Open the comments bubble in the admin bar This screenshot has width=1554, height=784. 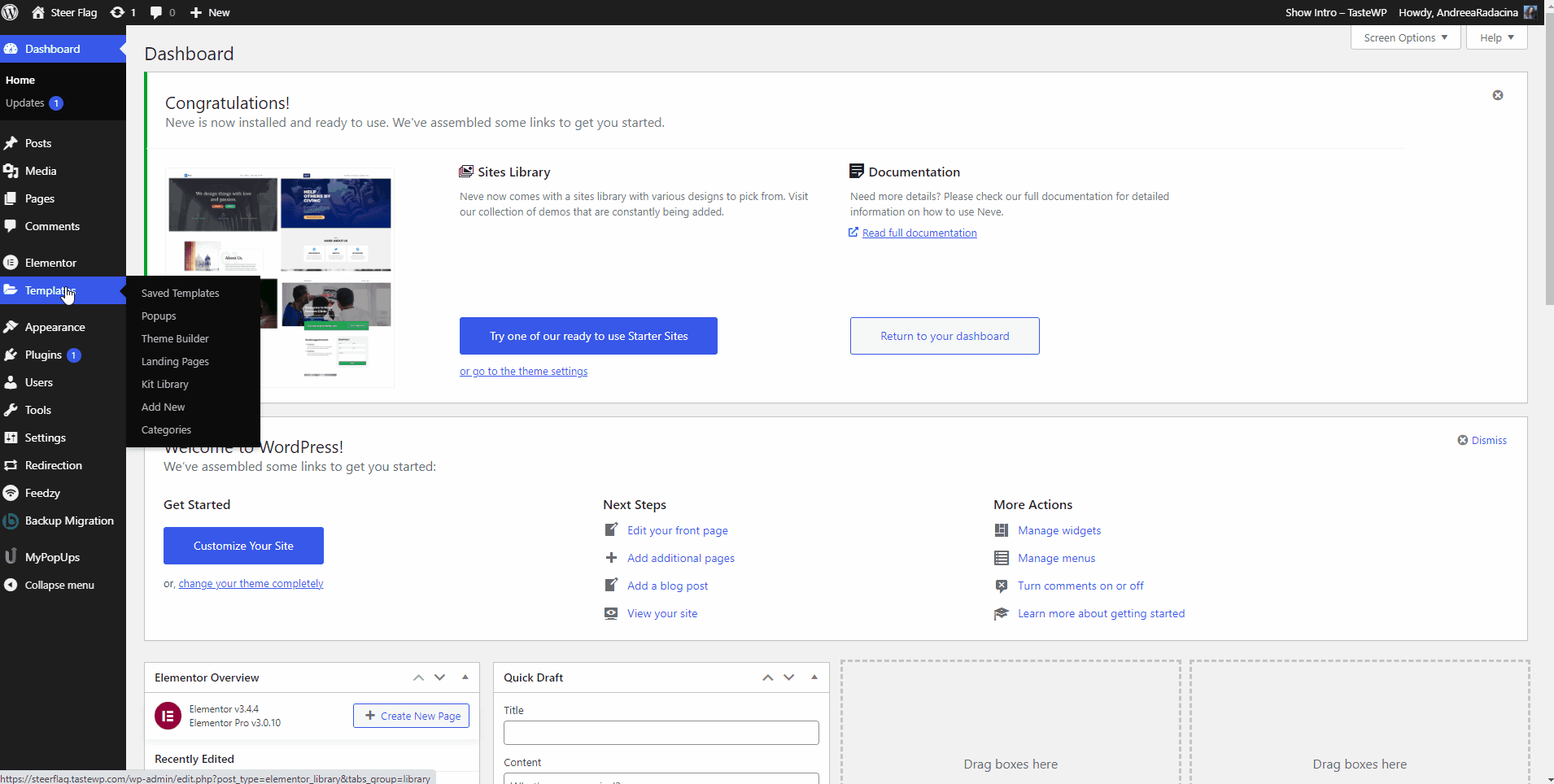tap(155, 12)
